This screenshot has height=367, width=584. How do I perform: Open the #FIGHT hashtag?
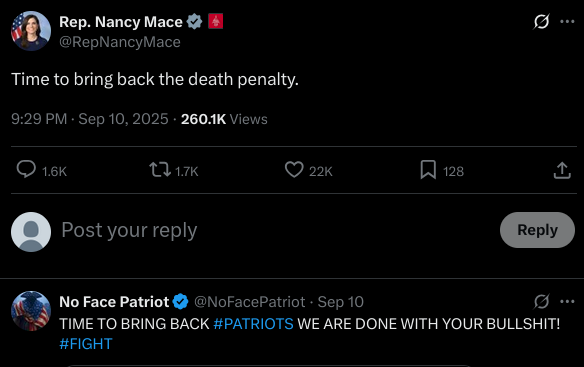click(x=86, y=344)
